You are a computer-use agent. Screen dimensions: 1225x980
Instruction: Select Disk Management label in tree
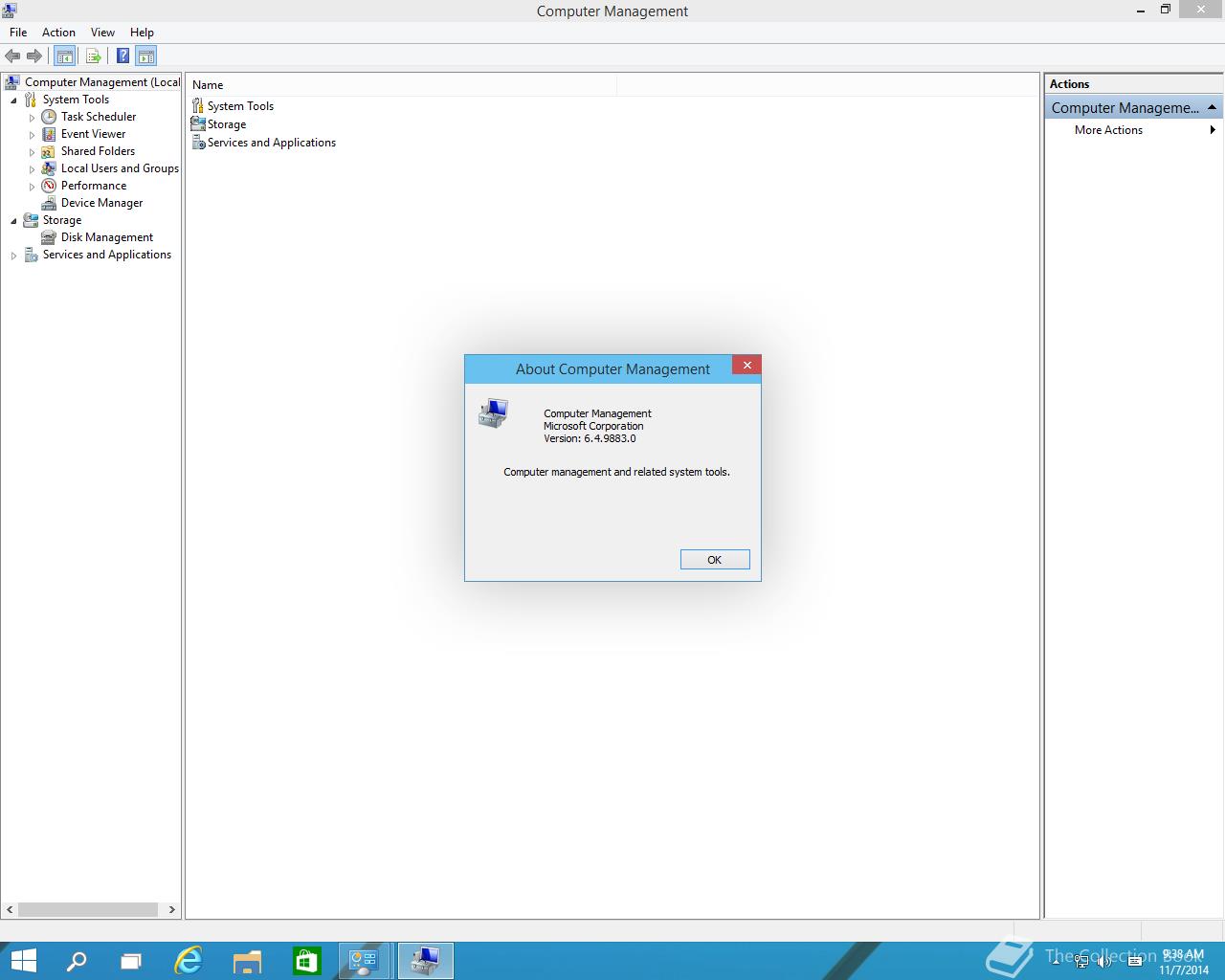[107, 237]
